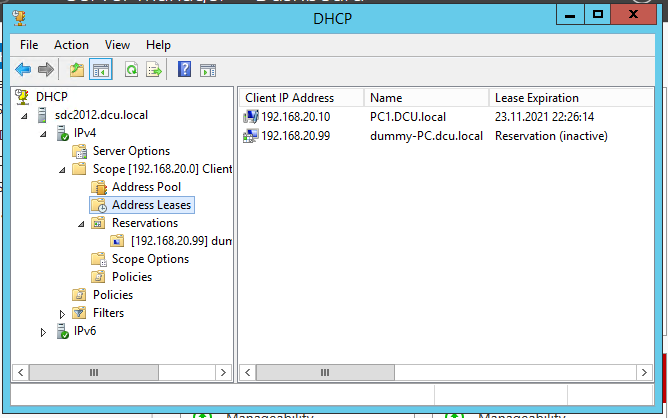The image size is (668, 418).
Task: Click the Refresh toolbar icon
Action: coord(131,69)
